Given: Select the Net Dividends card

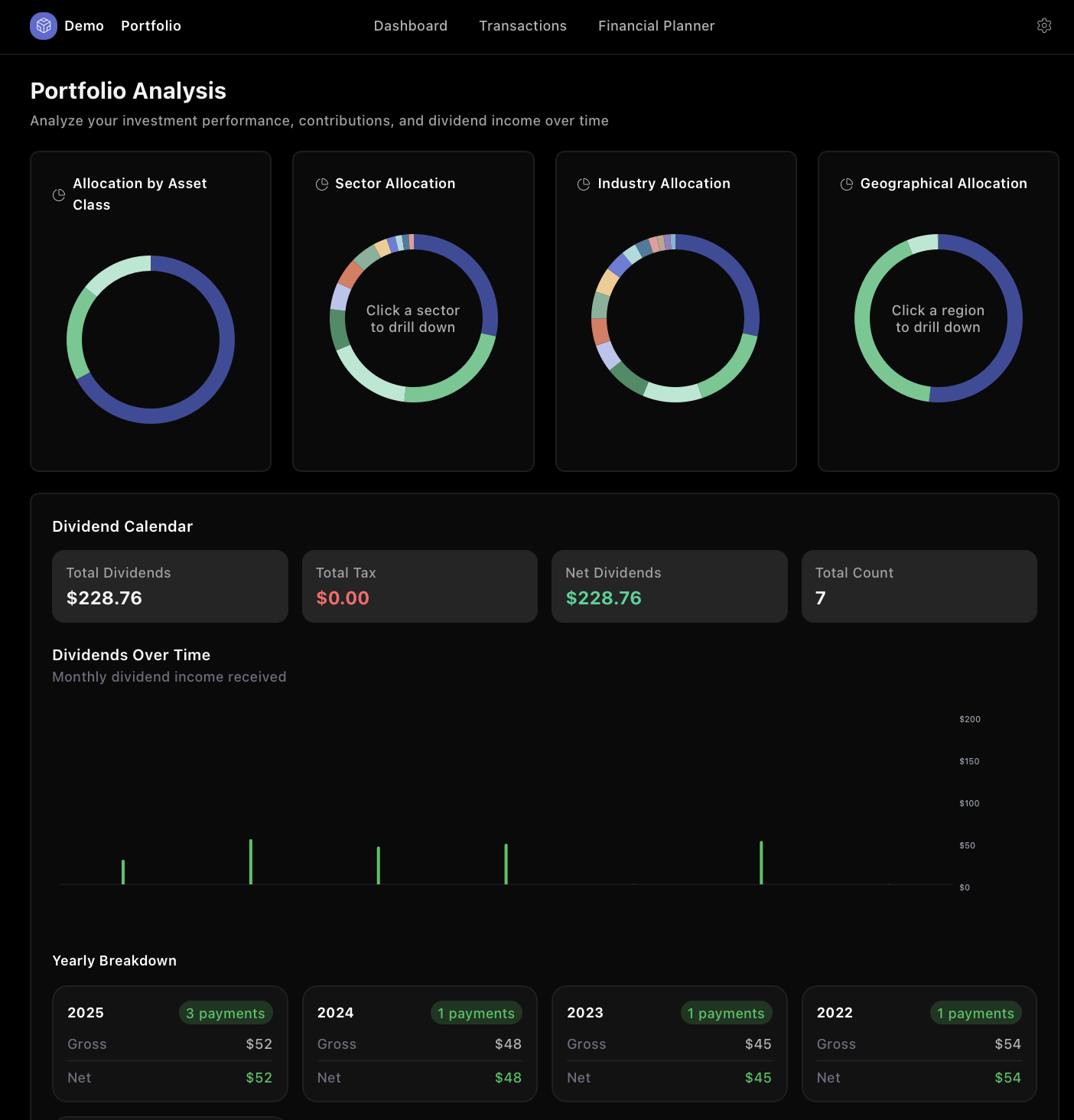Looking at the screenshot, I should click(669, 586).
